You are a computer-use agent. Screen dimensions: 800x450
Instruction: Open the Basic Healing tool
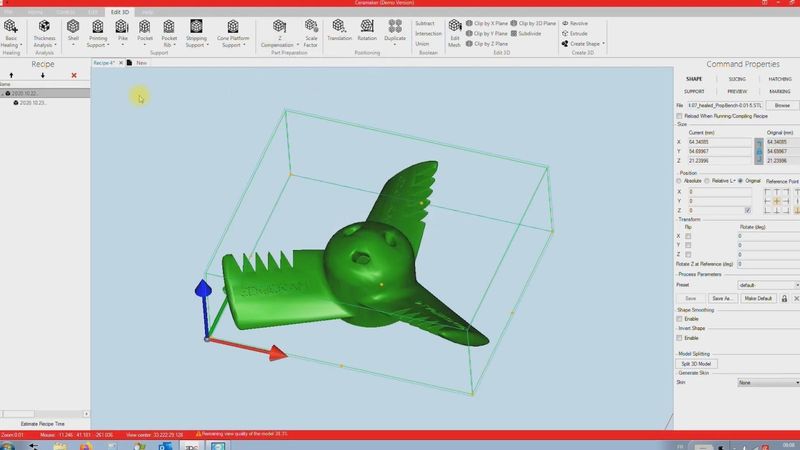click(12, 27)
